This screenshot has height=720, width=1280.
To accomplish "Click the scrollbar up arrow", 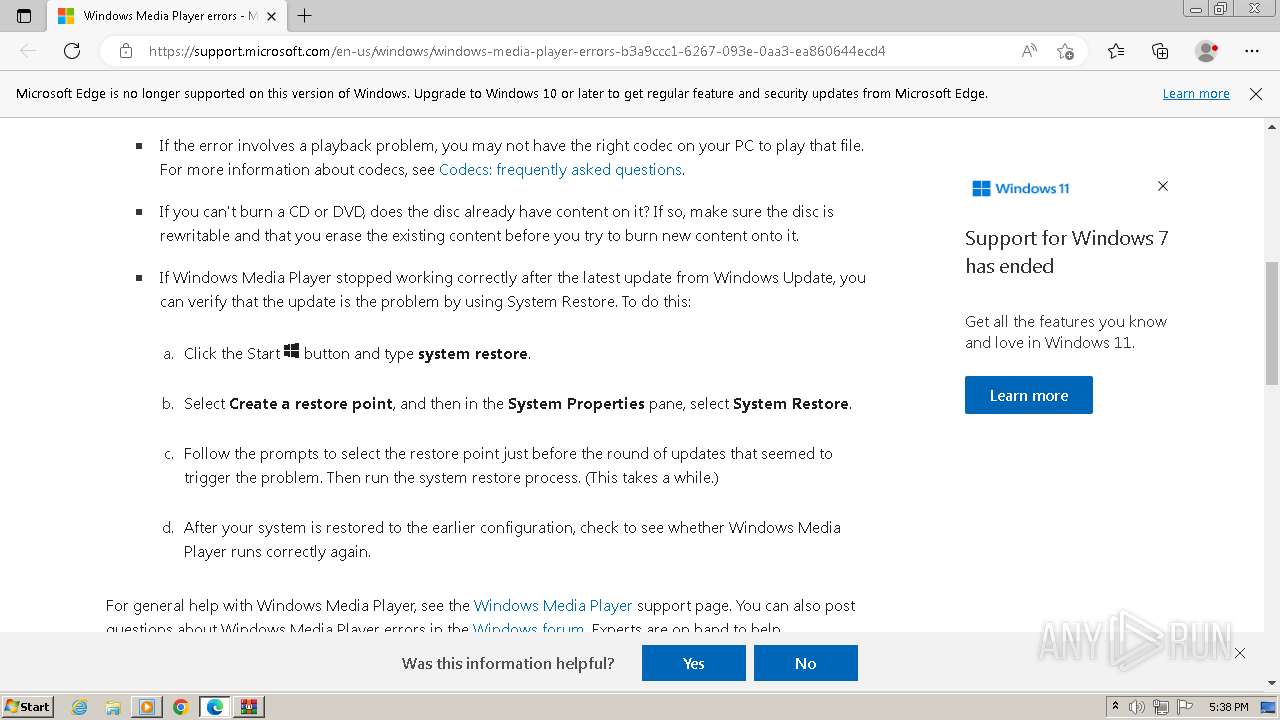I will coord(1272,127).
